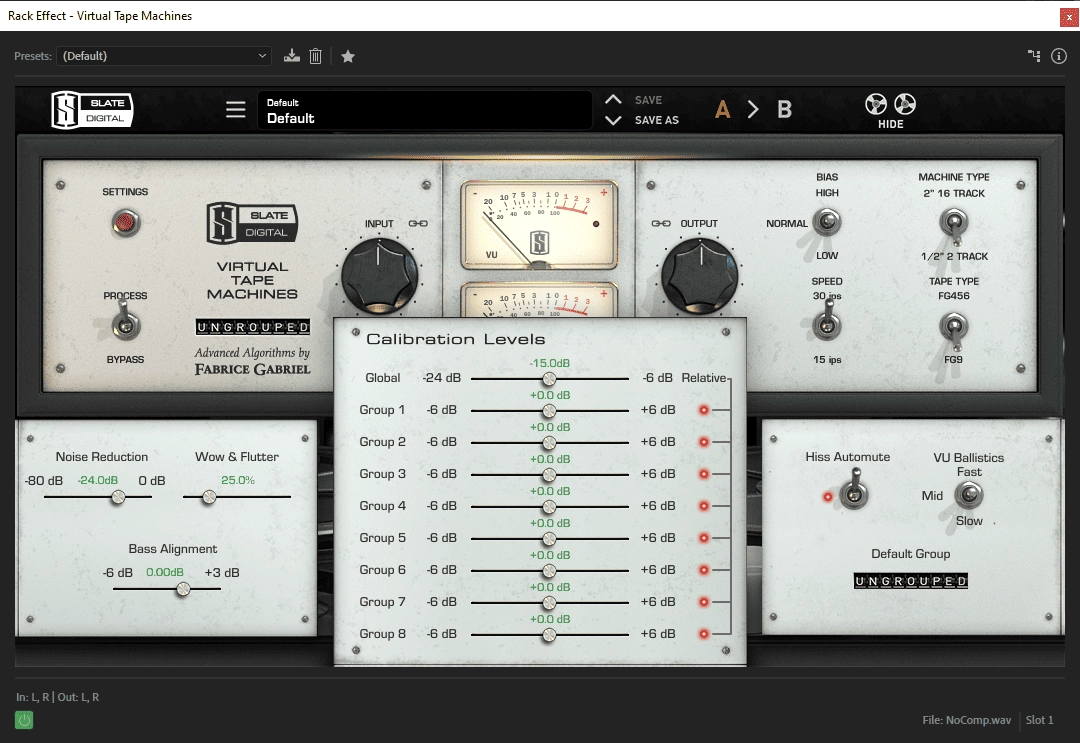Click the OUTPUT knob
Image resolution: width=1080 pixels, height=743 pixels.
point(700,276)
